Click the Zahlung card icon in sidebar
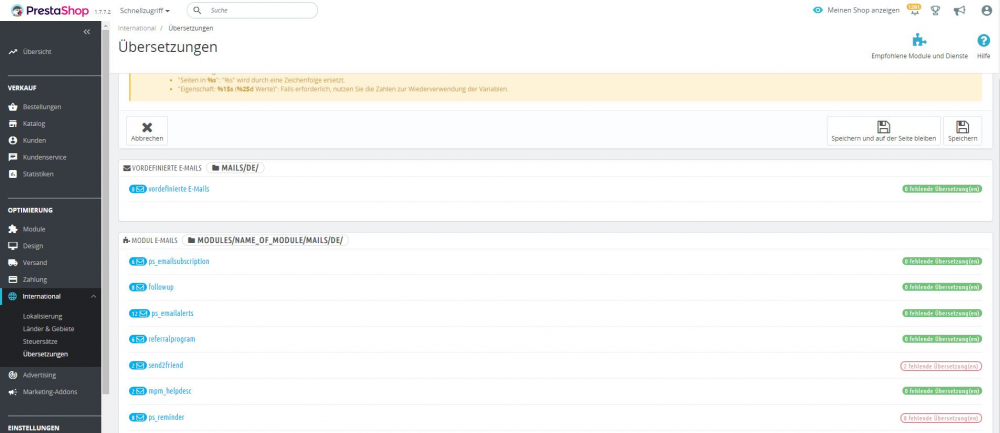The width and height of the screenshot is (1000, 433). 13,279
